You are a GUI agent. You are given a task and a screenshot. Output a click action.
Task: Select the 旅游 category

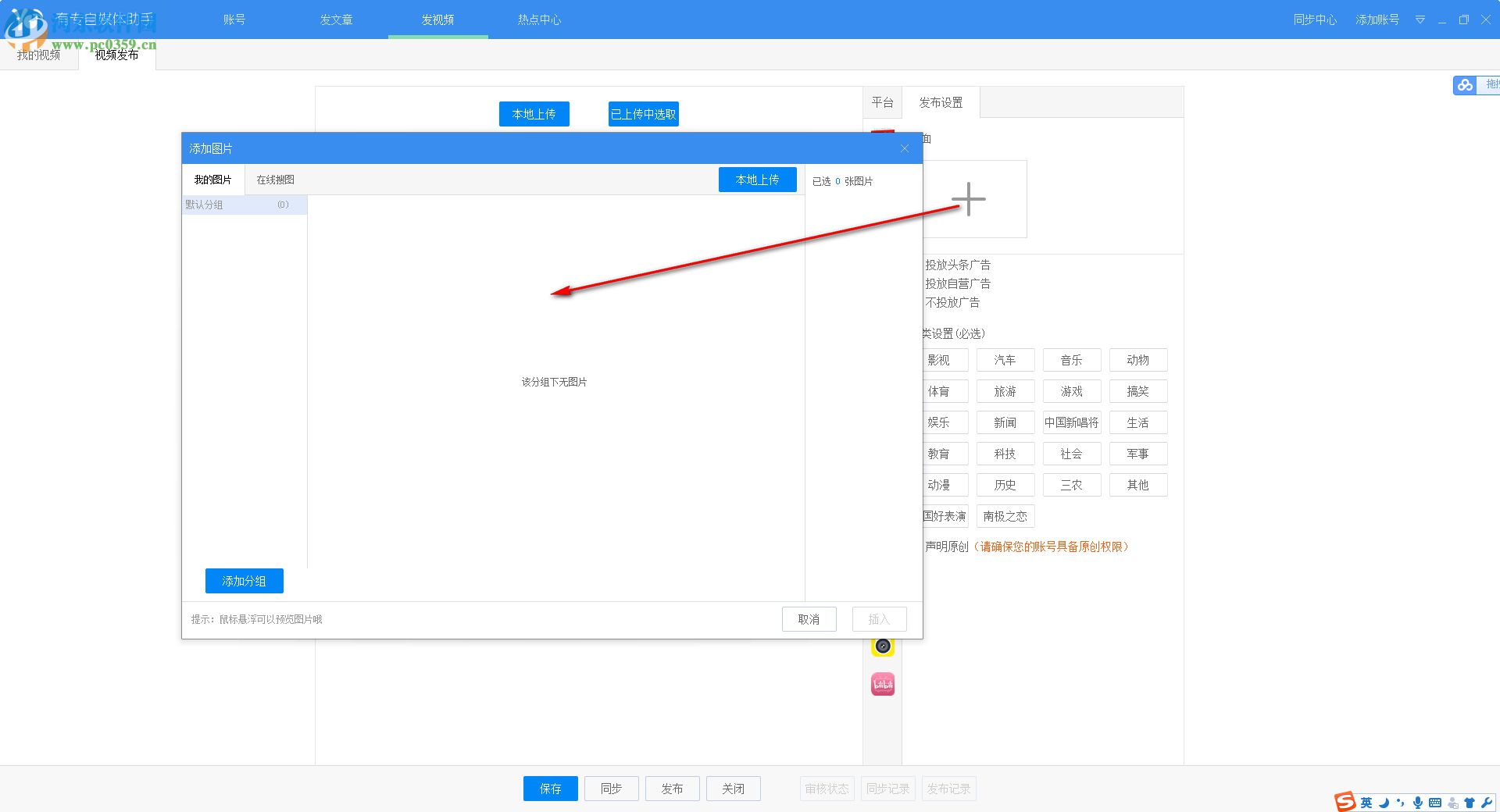[x=1005, y=391]
